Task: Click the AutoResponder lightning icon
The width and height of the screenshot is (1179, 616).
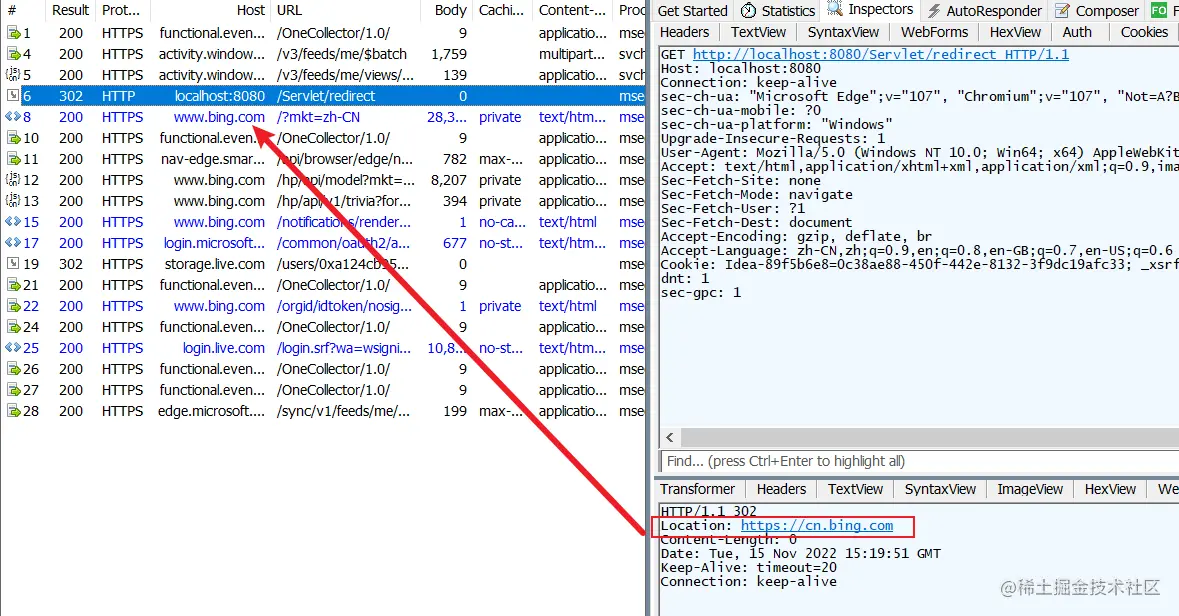Action: 933,11
